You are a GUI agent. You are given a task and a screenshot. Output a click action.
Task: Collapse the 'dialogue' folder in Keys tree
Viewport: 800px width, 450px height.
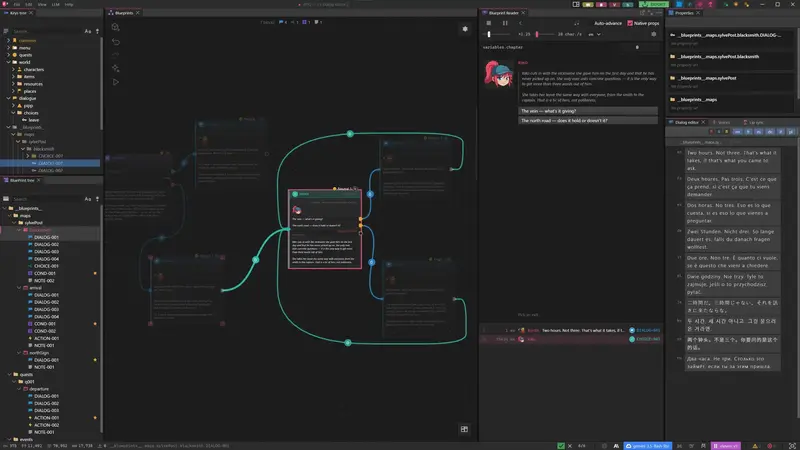click(9, 98)
